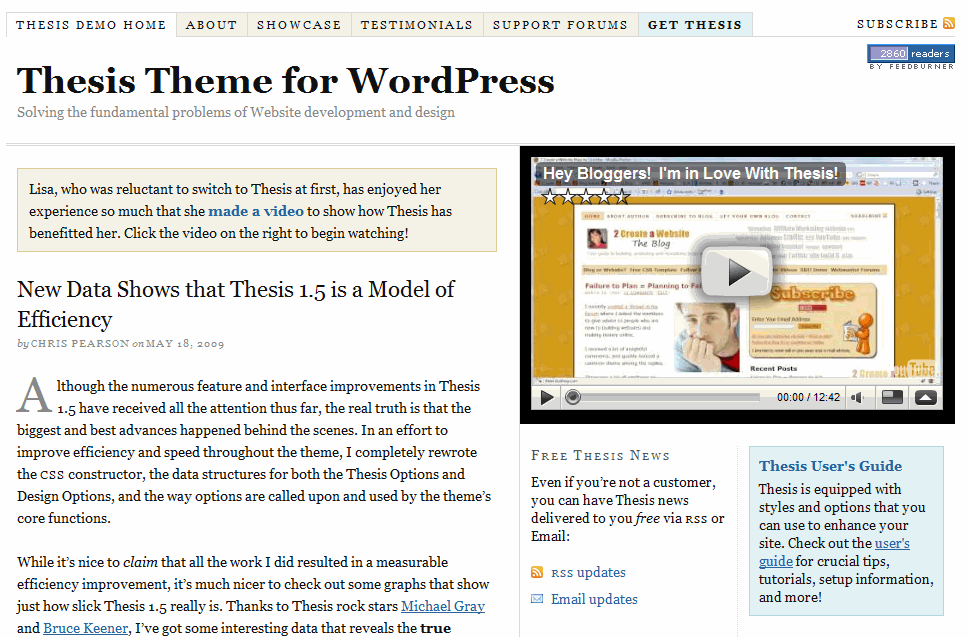Start the video with the large center play button
This screenshot has width=968, height=637.
(x=737, y=272)
